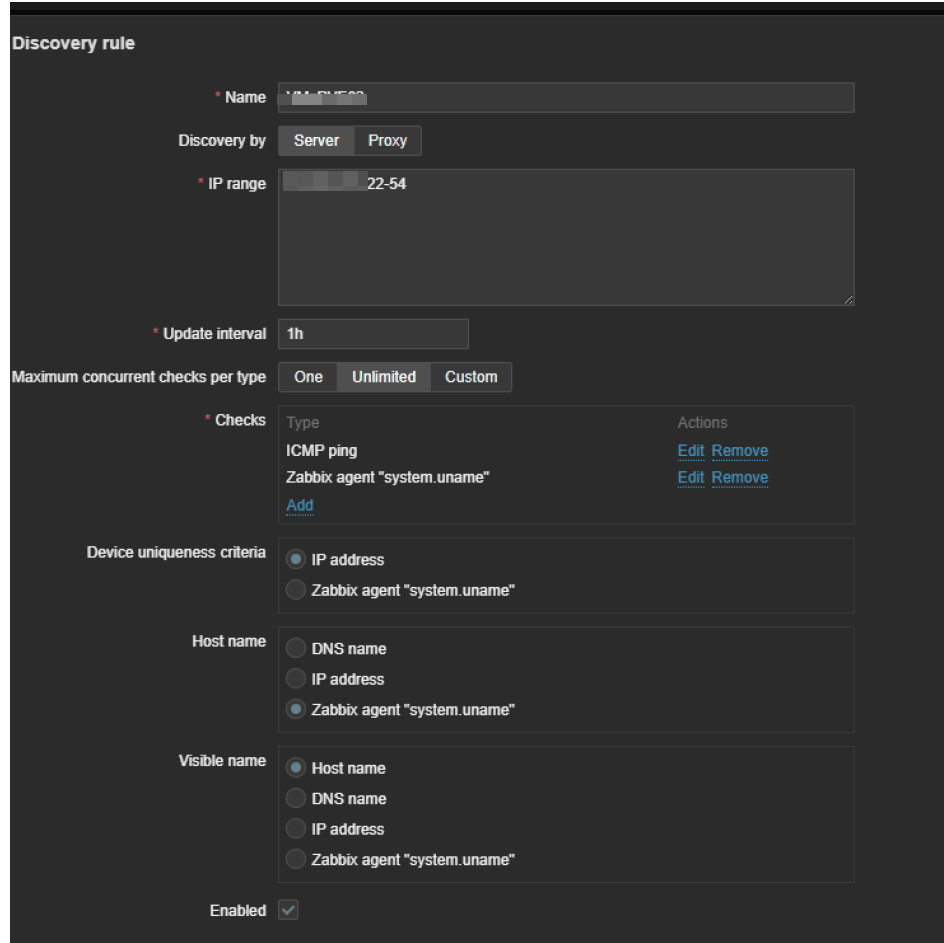Click the Update interval field
Viewport: 944px width, 943px height.
373,334
